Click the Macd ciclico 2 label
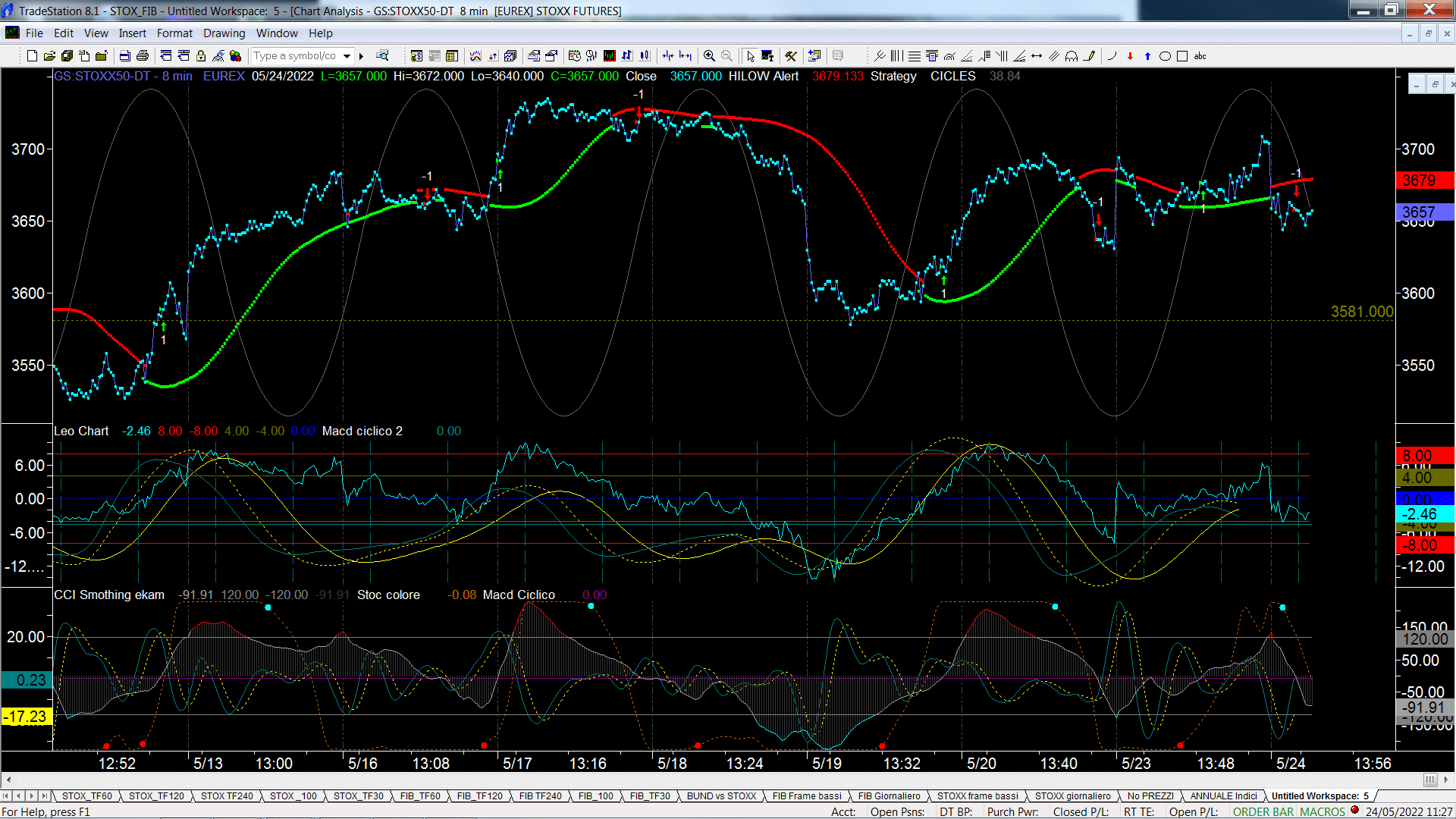 (362, 431)
